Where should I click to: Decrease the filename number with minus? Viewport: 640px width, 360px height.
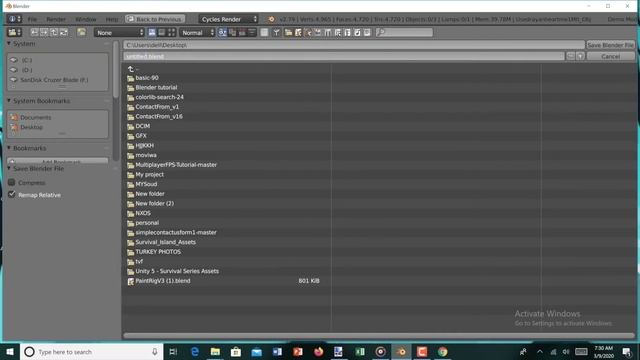[570, 56]
